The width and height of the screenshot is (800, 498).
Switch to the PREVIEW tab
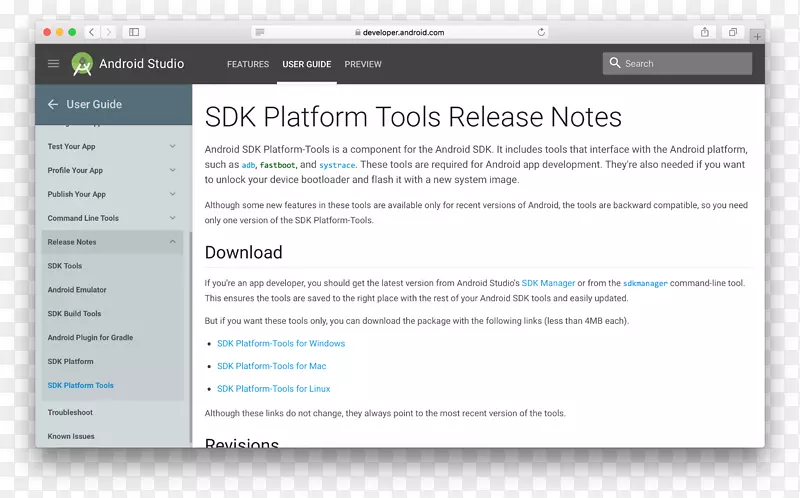click(363, 64)
